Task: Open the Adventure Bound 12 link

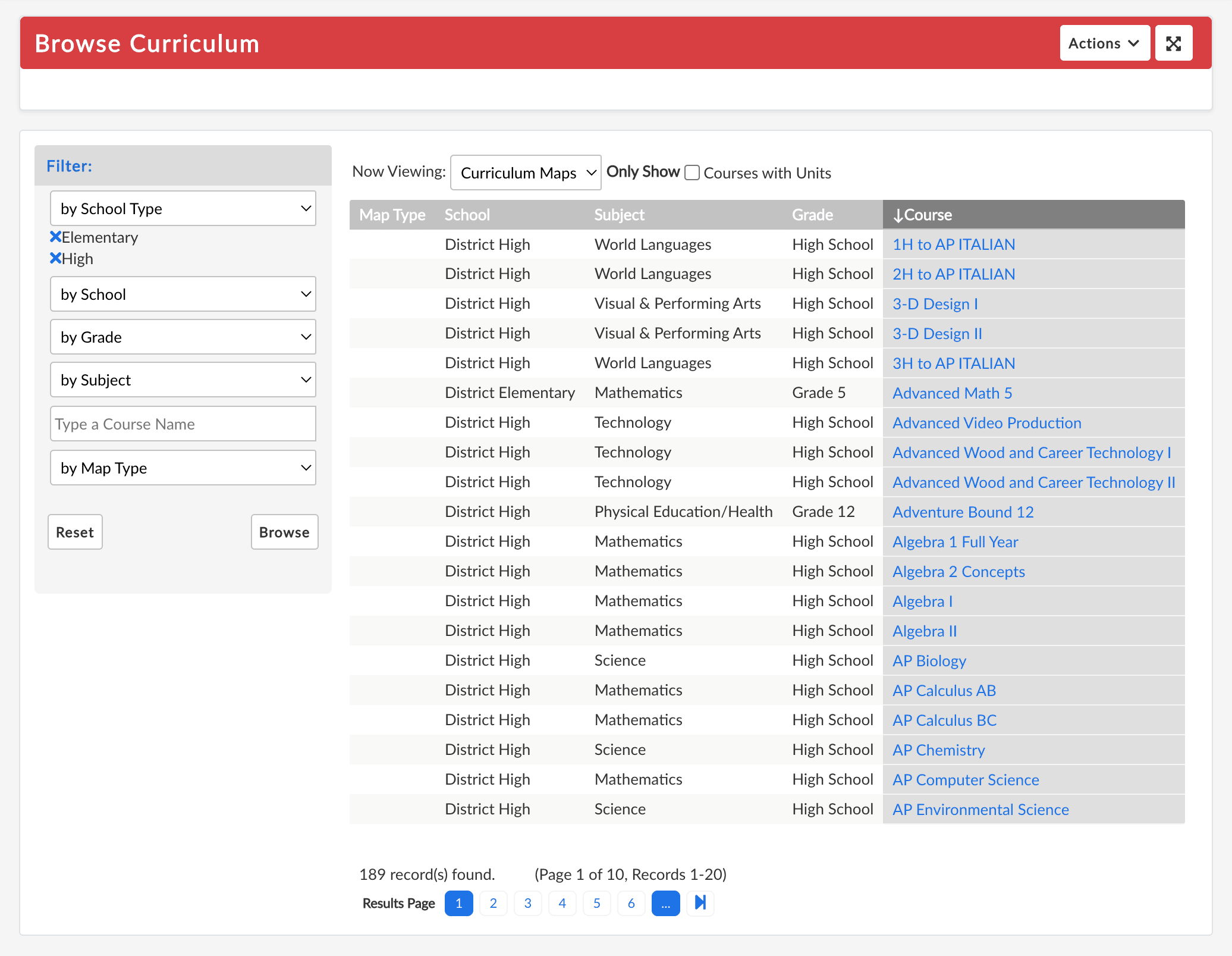Action: 963,512
